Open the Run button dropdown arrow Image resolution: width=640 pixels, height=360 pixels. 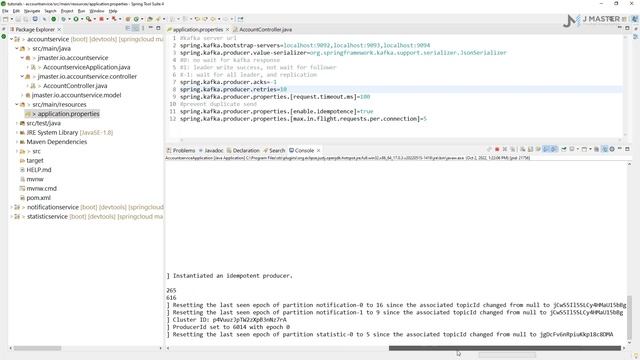tap(82, 19)
